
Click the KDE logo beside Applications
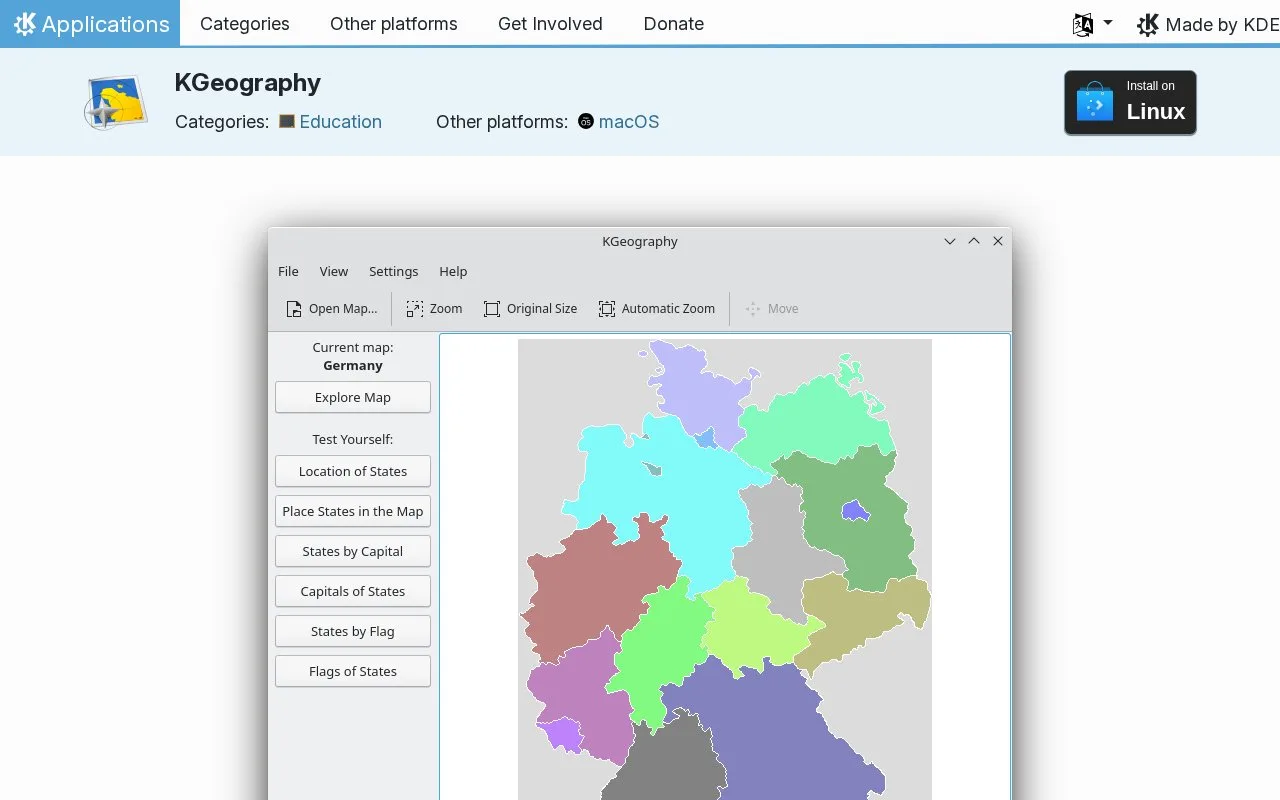point(24,23)
